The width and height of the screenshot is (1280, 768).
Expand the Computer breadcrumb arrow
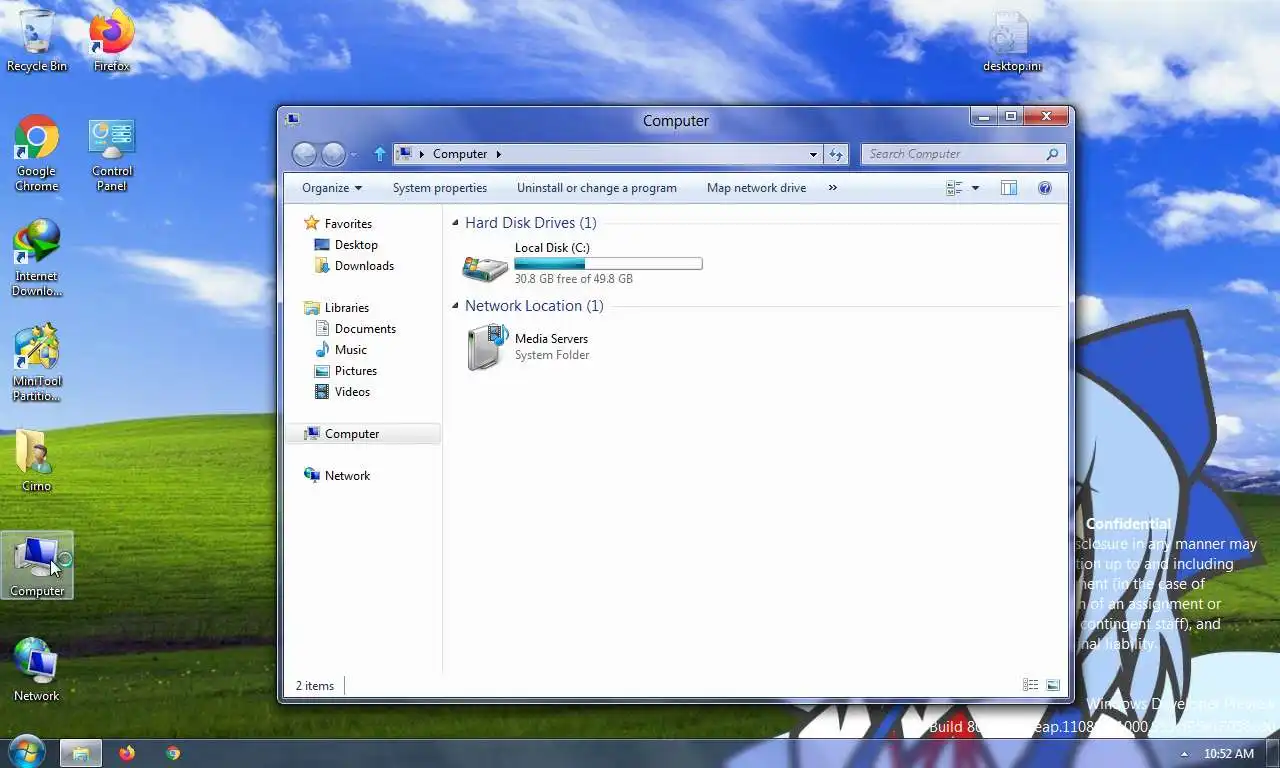pos(498,154)
